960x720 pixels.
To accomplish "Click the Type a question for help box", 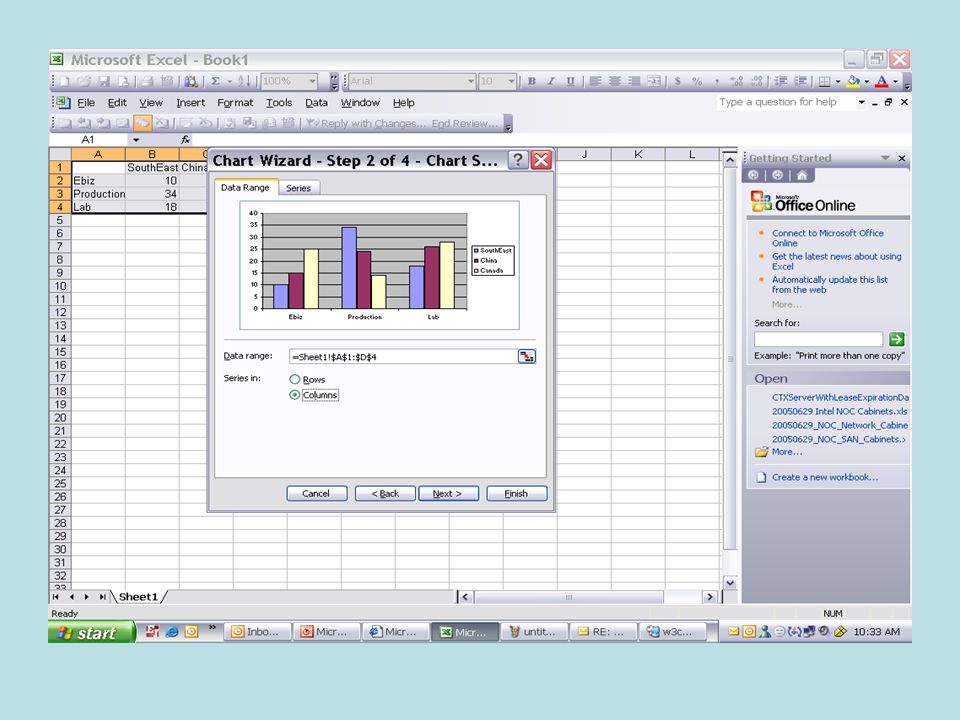I will [786, 102].
